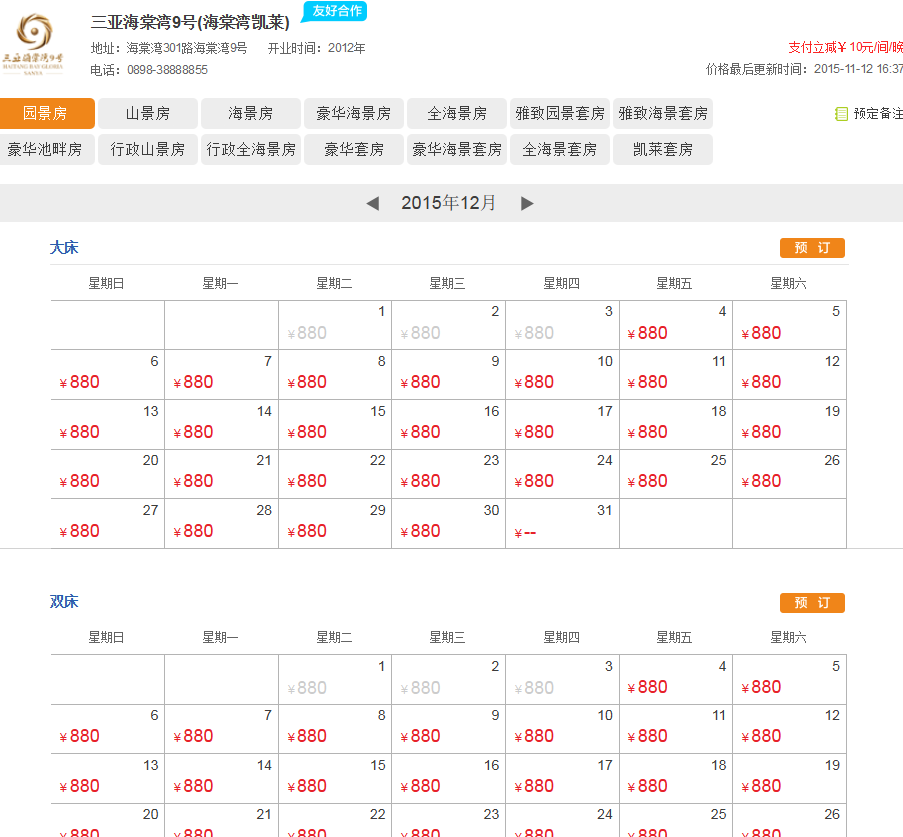
Task: Go to previous month via left arrow
Action: 373,202
